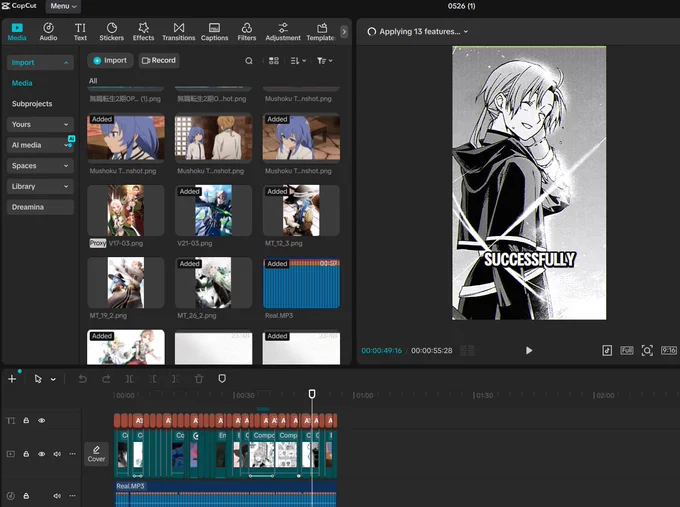Lock the main video track

(x=26, y=454)
